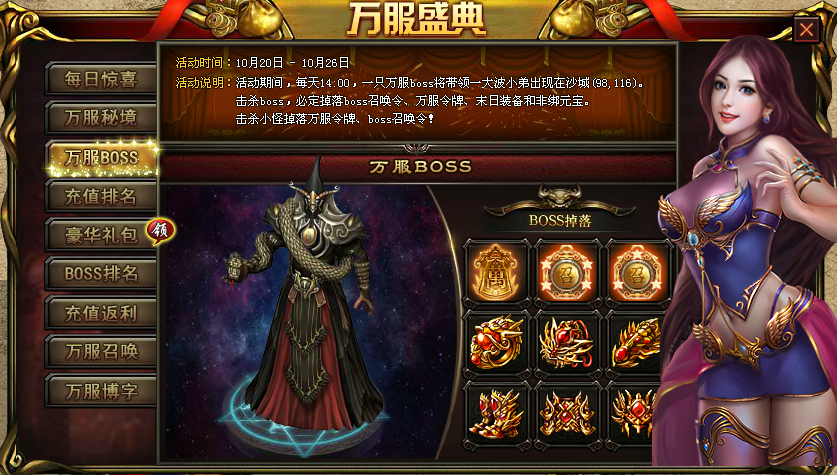Open the 万服博字 tab
The image size is (837, 475).
tap(101, 391)
